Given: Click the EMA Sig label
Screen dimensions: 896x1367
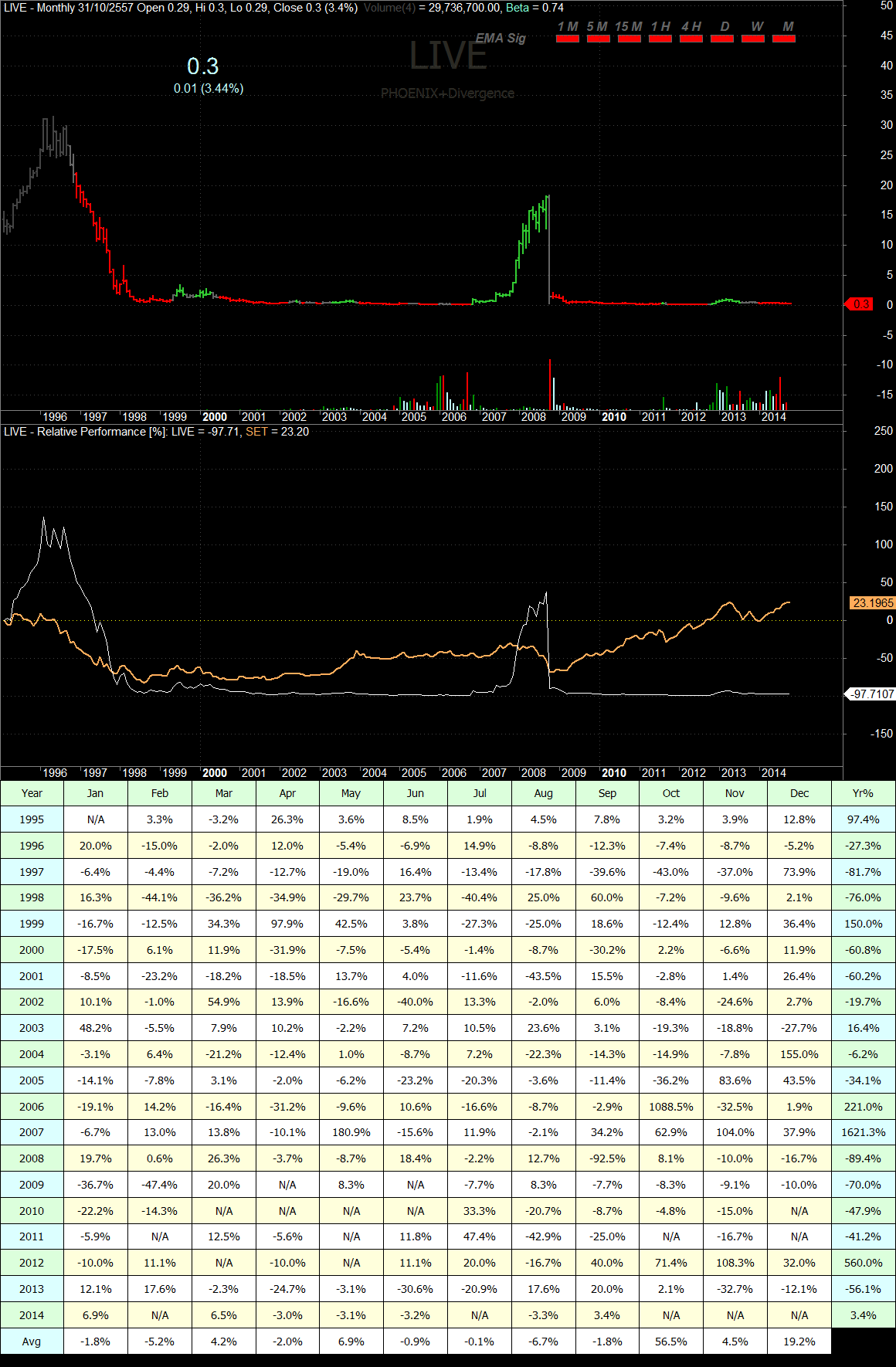Looking at the screenshot, I should 501,38.
